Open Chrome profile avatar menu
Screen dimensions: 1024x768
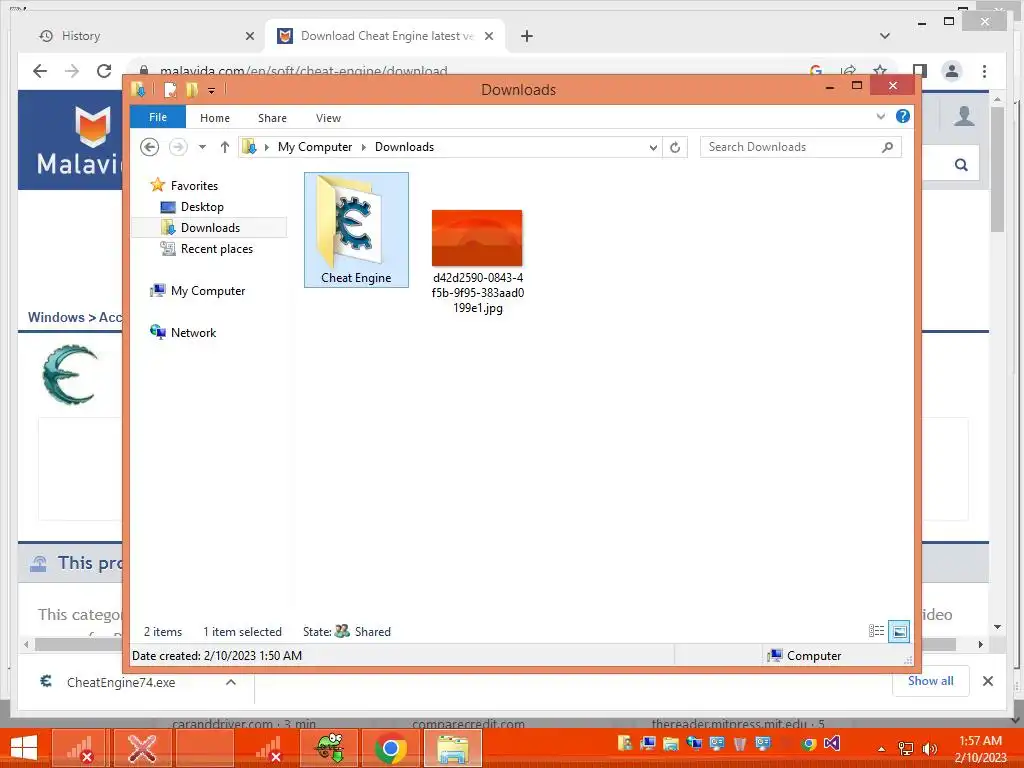point(952,71)
